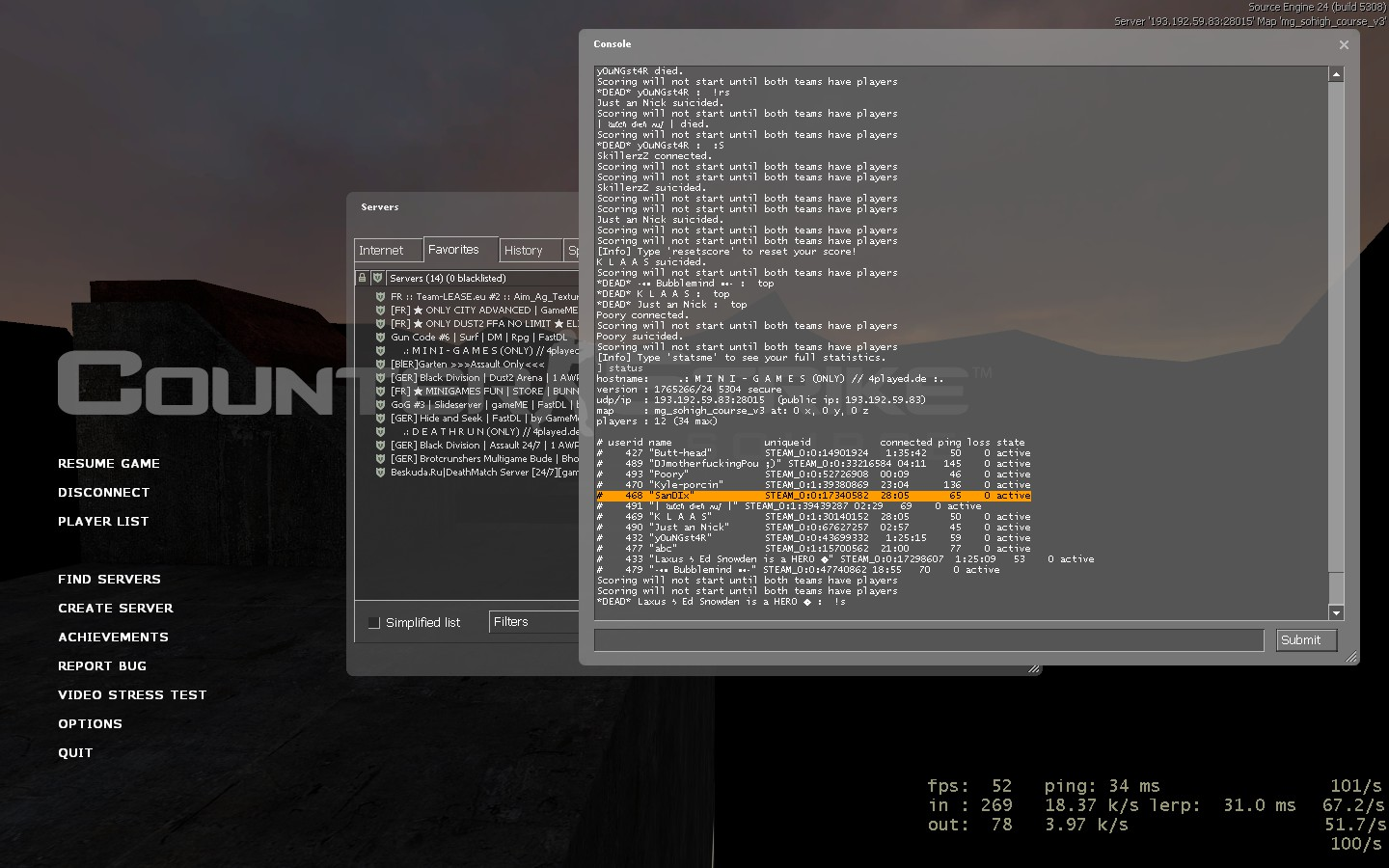Image resolution: width=1389 pixels, height=868 pixels.
Task: Start Video Stress Test from main menu
Action: [x=132, y=695]
